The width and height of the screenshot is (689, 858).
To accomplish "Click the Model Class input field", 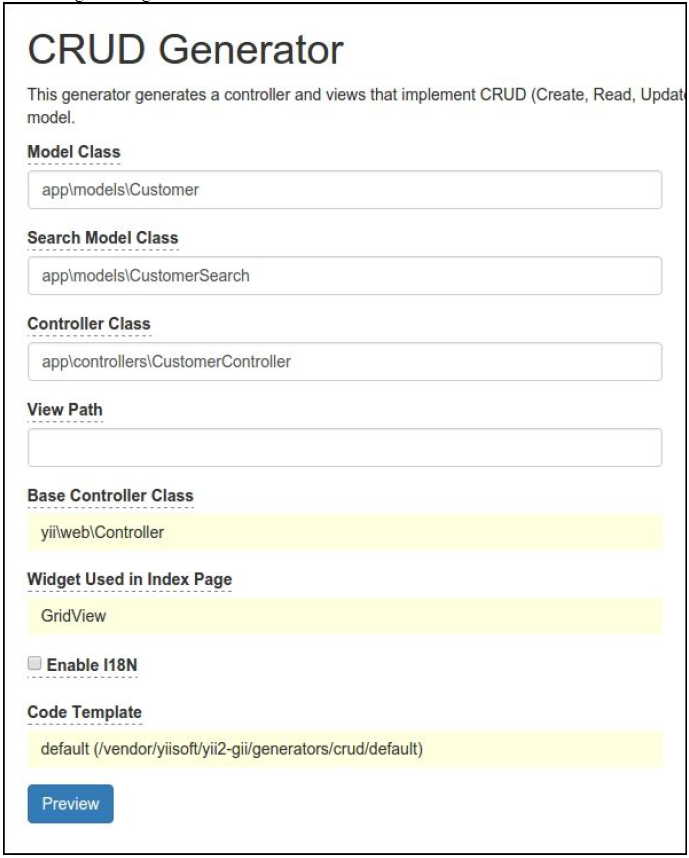I will [x=344, y=190].
